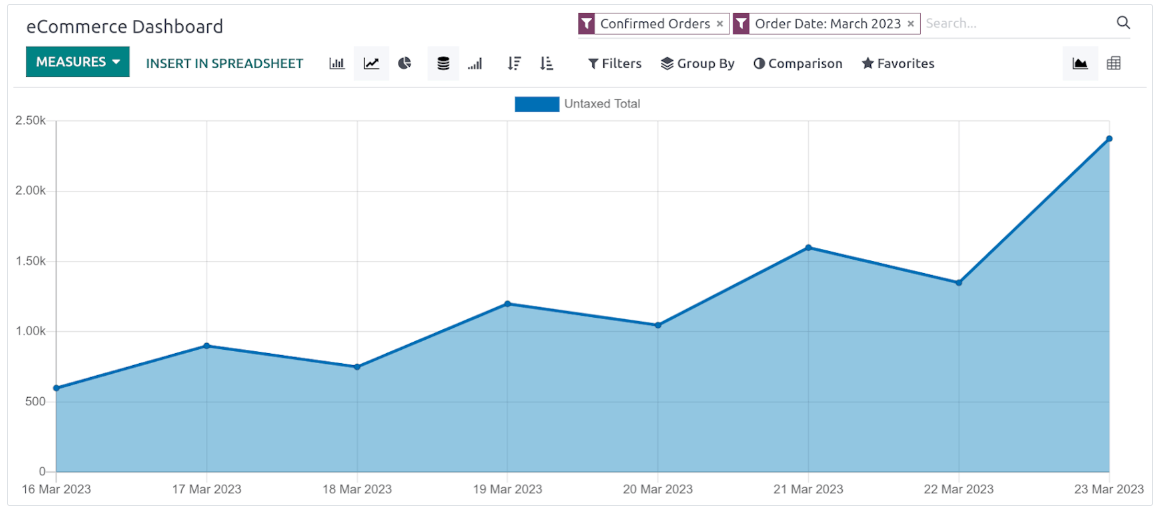1154x507 pixels.
Task: Open the Measures dropdown
Action: pyautogui.click(x=78, y=62)
